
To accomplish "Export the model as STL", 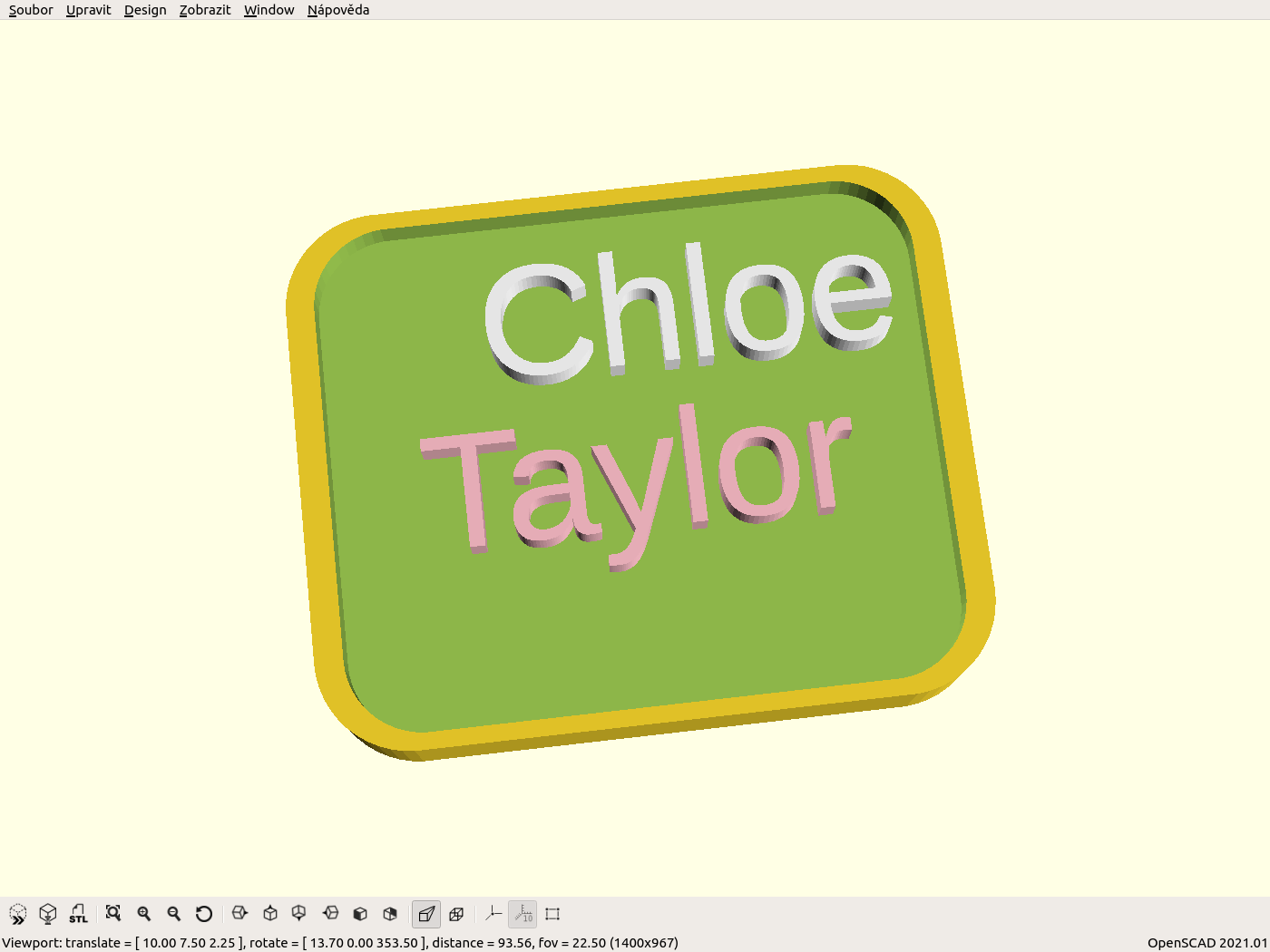I will (78, 914).
